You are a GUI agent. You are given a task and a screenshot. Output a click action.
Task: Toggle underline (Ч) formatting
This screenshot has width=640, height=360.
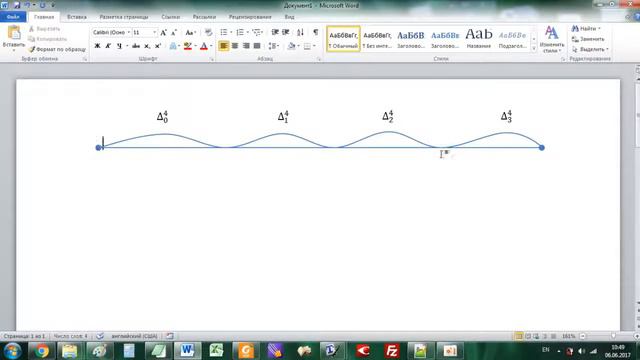[119, 46]
